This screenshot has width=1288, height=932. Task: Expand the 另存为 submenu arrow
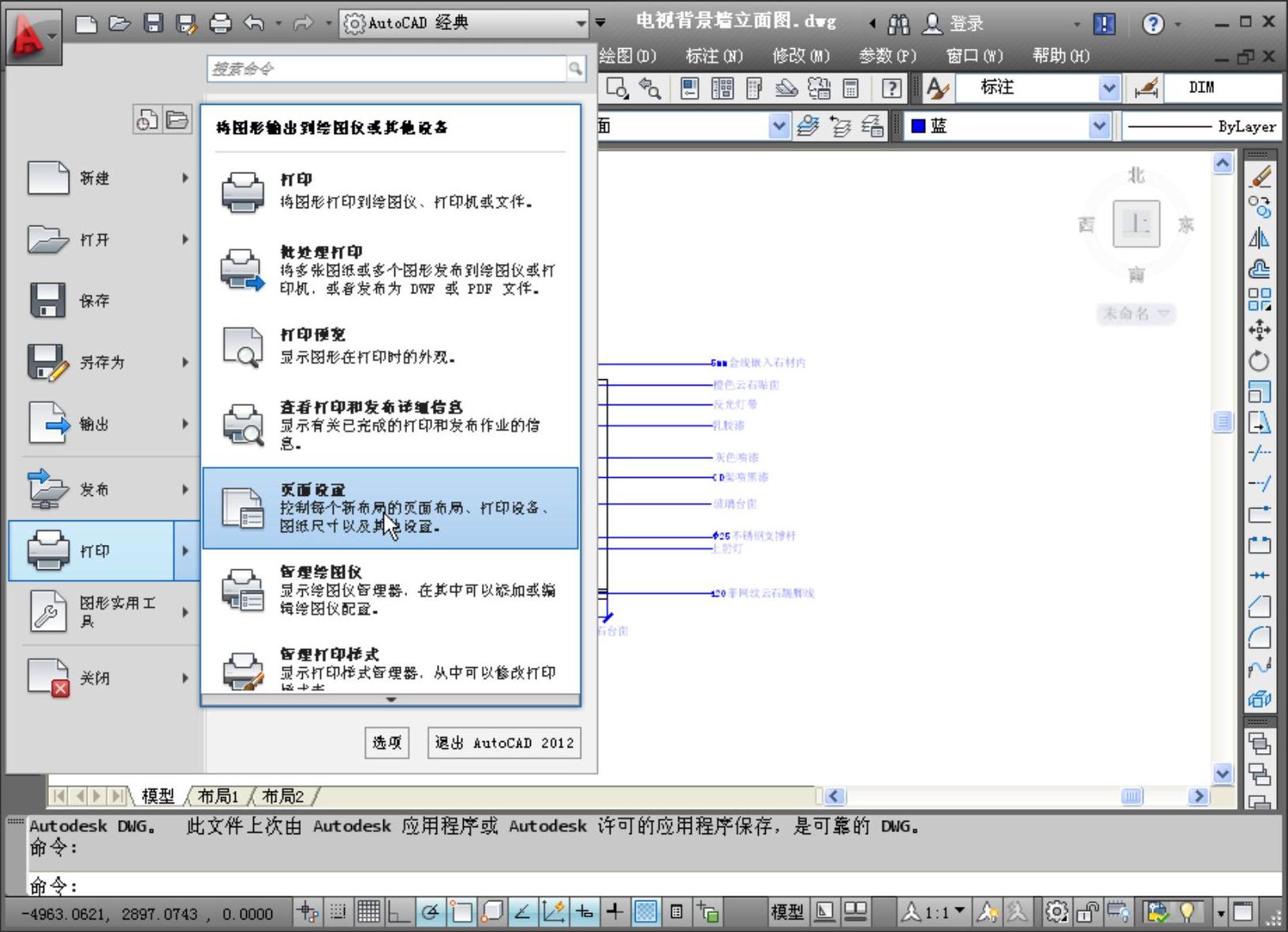click(x=185, y=362)
